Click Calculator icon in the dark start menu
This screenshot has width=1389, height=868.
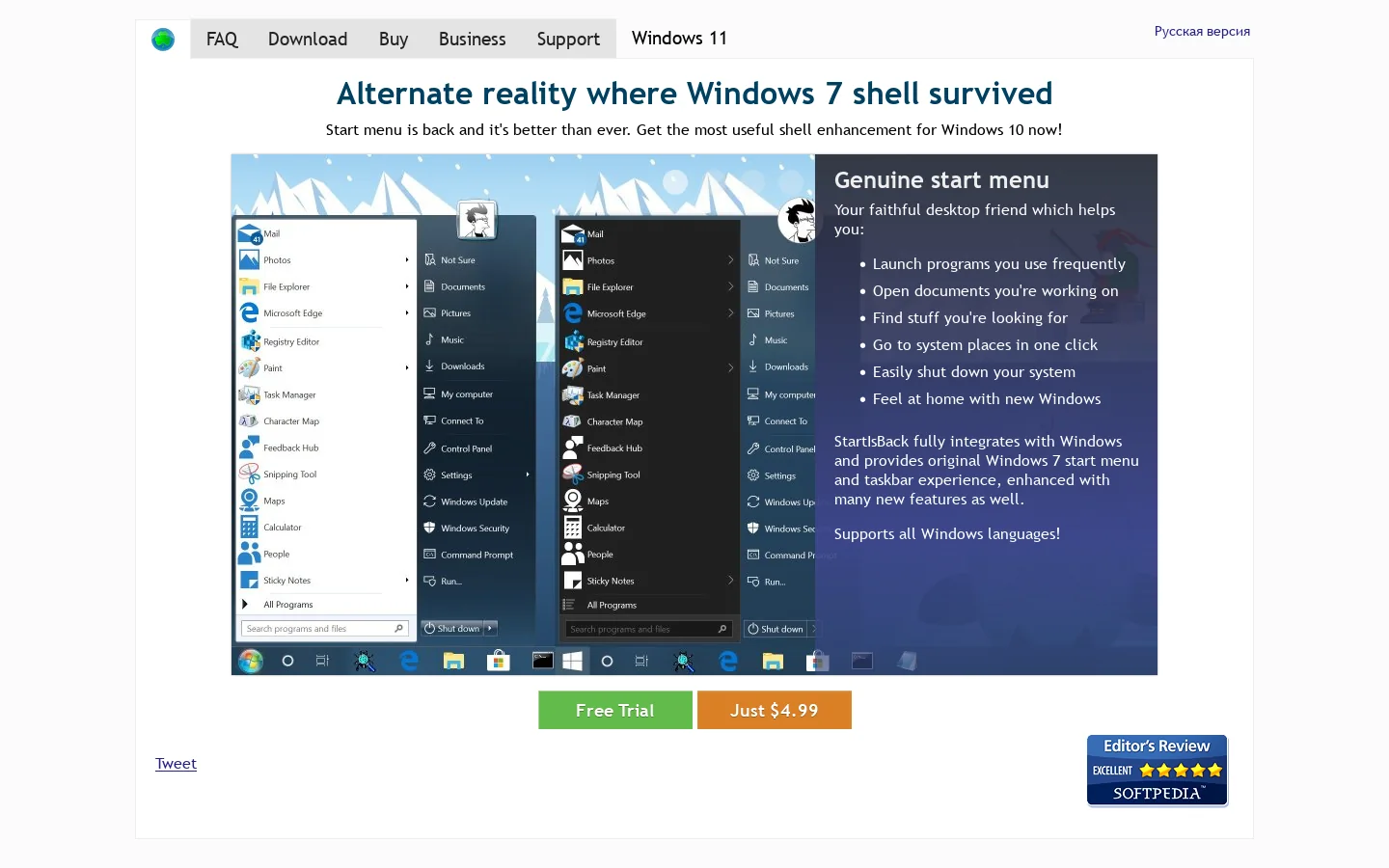pyautogui.click(x=573, y=528)
